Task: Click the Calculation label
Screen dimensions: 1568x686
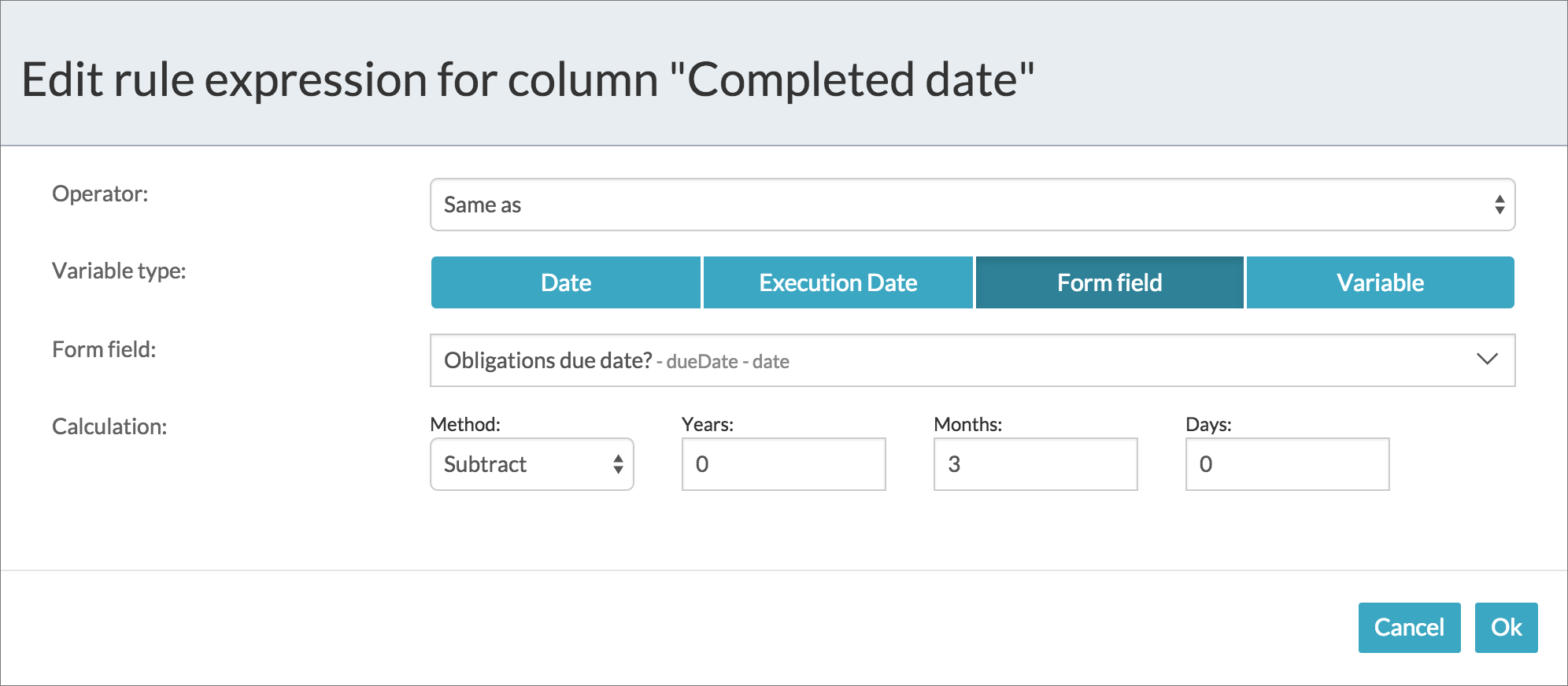Action: [x=109, y=426]
